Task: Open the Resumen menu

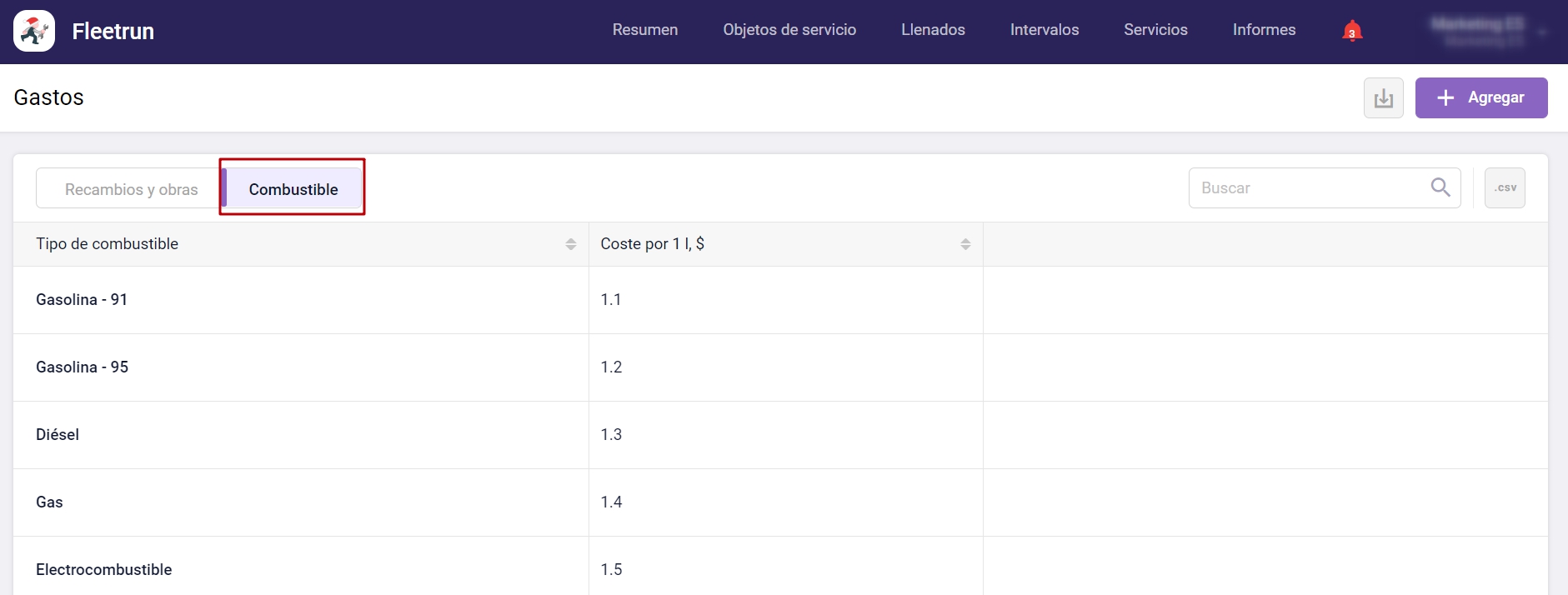Action: 644,30
